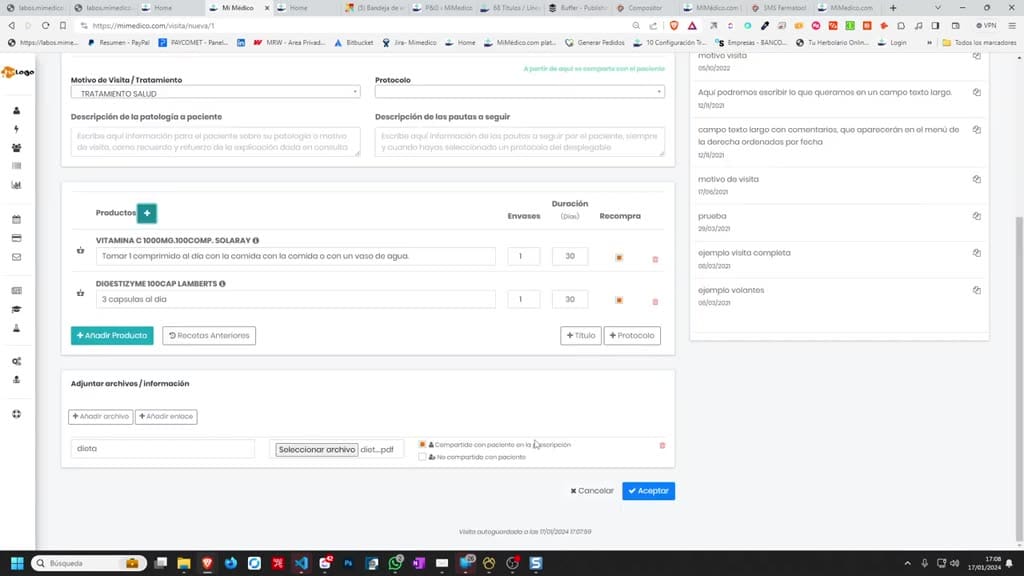Open the user profile sidebar icon
Screen dimensions: 1024x576
16,110
